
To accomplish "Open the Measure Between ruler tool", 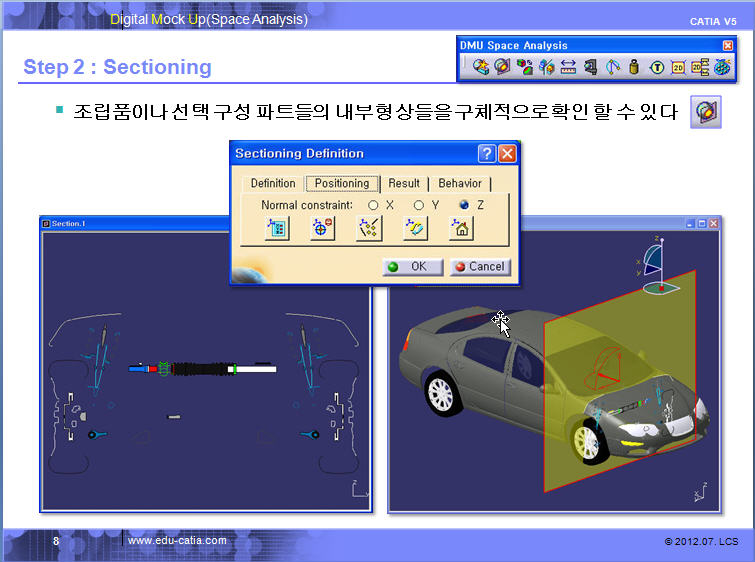I will tap(568, 67).
